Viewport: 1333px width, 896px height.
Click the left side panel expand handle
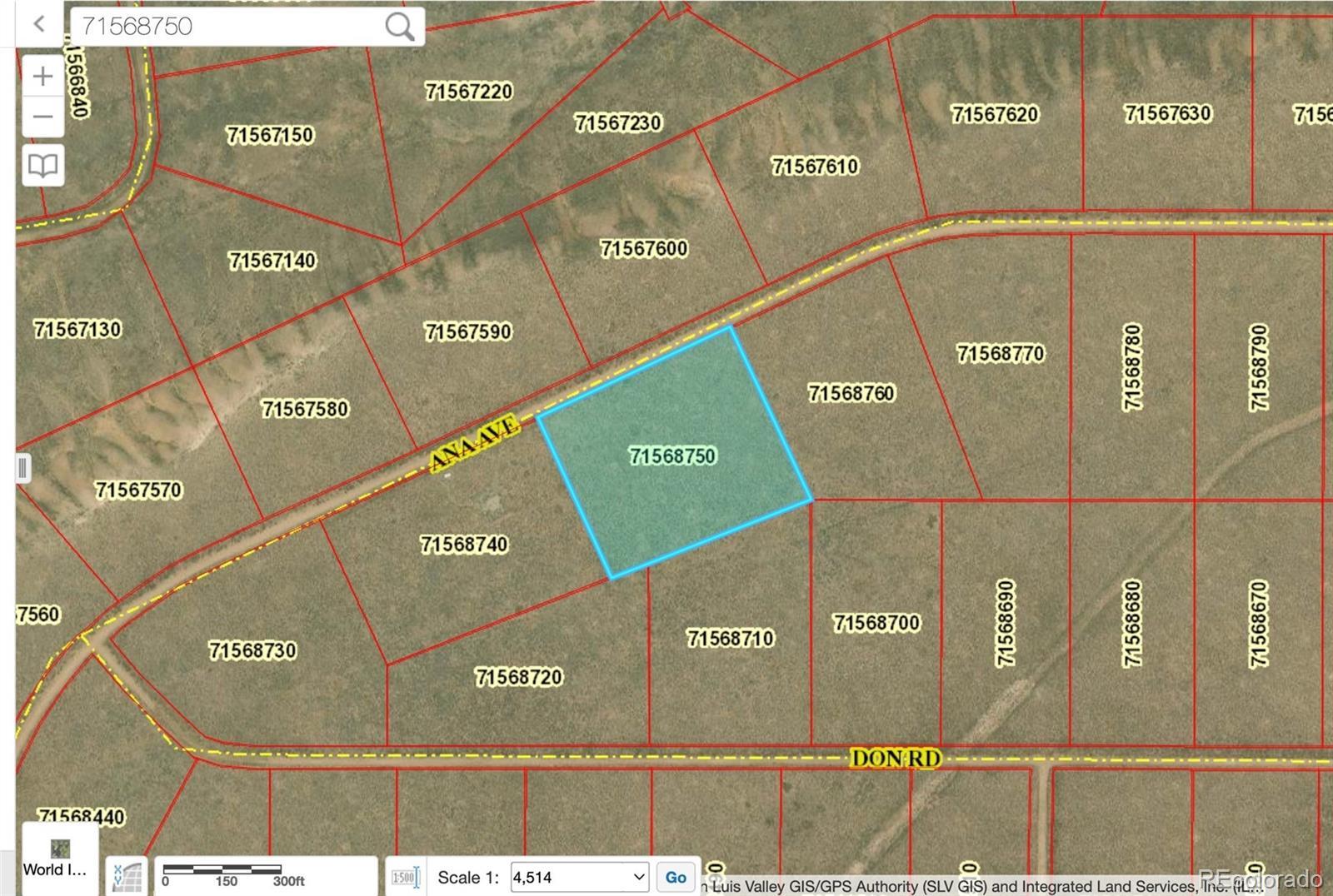pyautogui.click(x=22, y=468)
